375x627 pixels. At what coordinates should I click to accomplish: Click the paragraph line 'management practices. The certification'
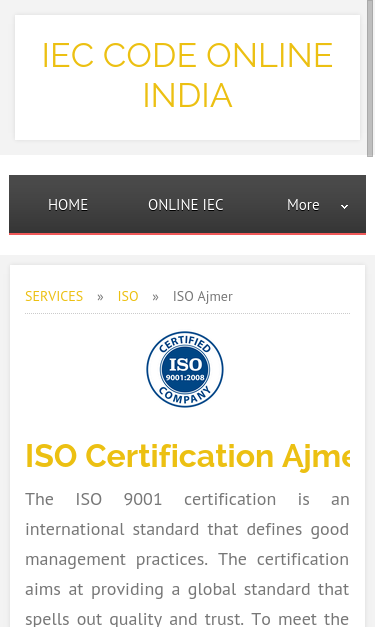[187, 559]
